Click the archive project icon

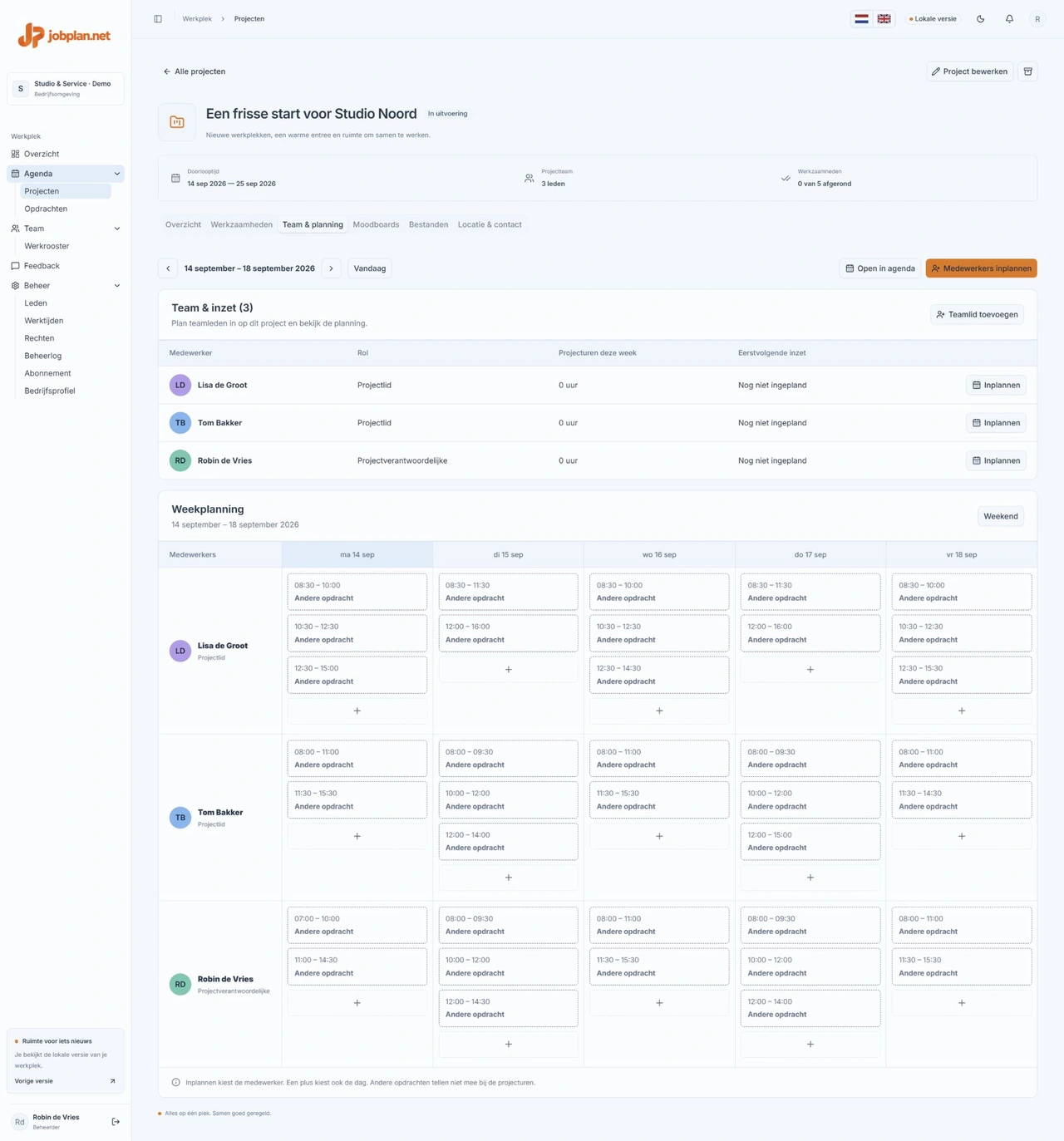pos(1028,71)
